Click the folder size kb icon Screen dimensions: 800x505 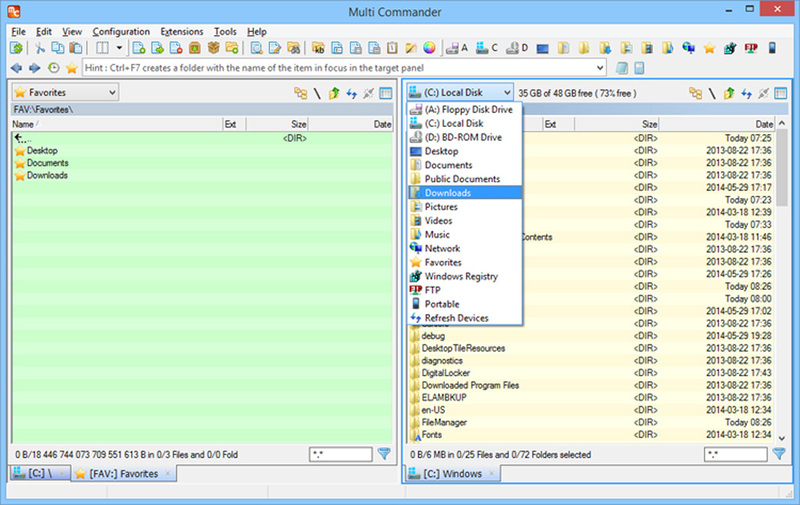[x=318, y=48]
